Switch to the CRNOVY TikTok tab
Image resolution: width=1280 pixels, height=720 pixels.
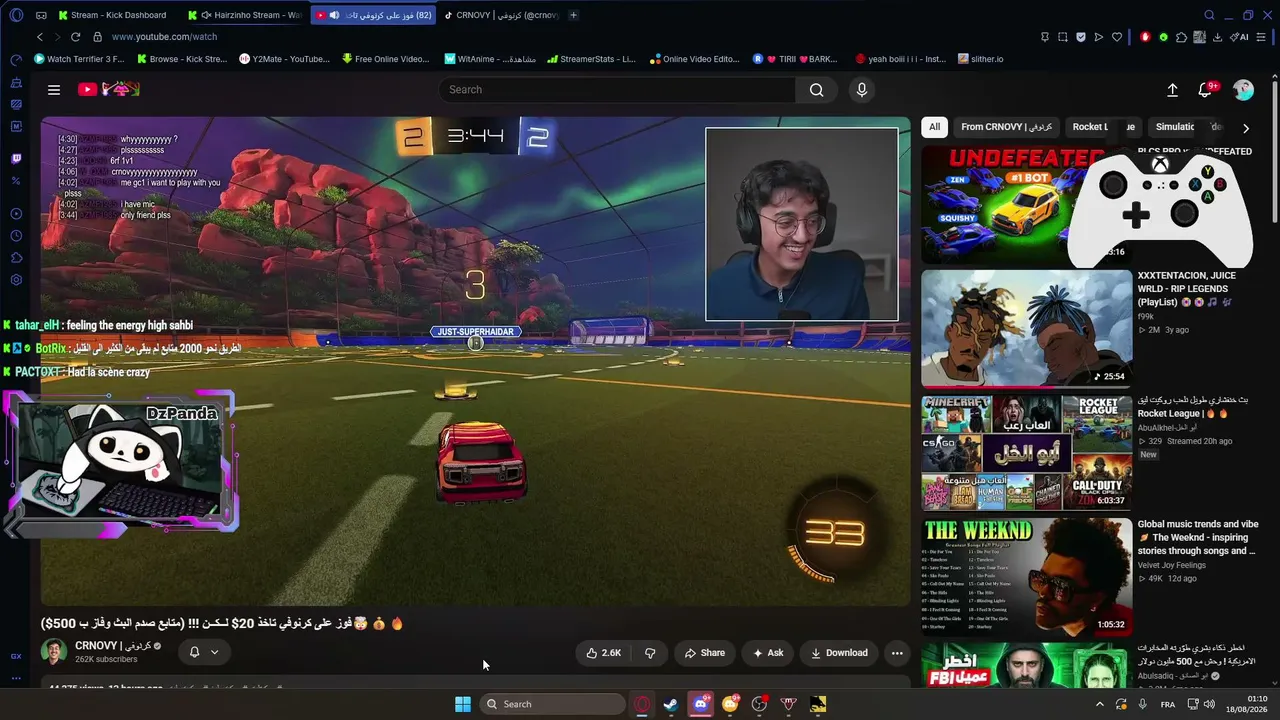(500, 16)
